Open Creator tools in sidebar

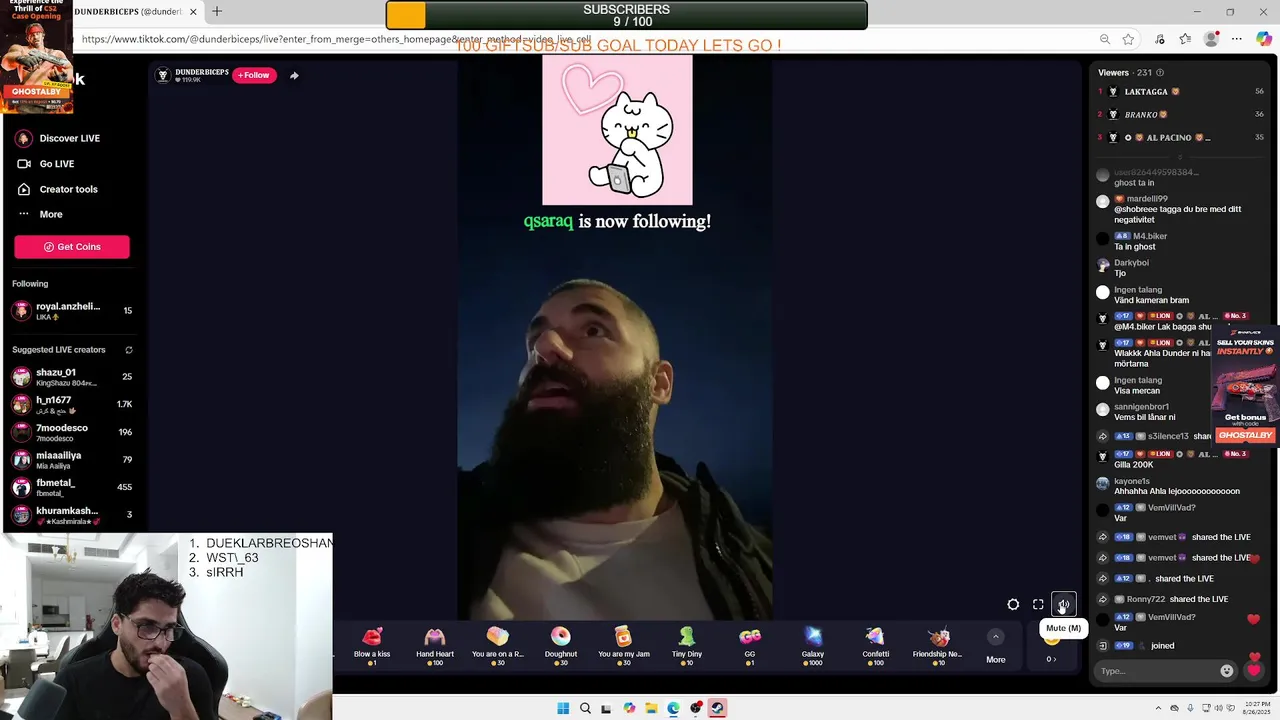coord(69,189)
